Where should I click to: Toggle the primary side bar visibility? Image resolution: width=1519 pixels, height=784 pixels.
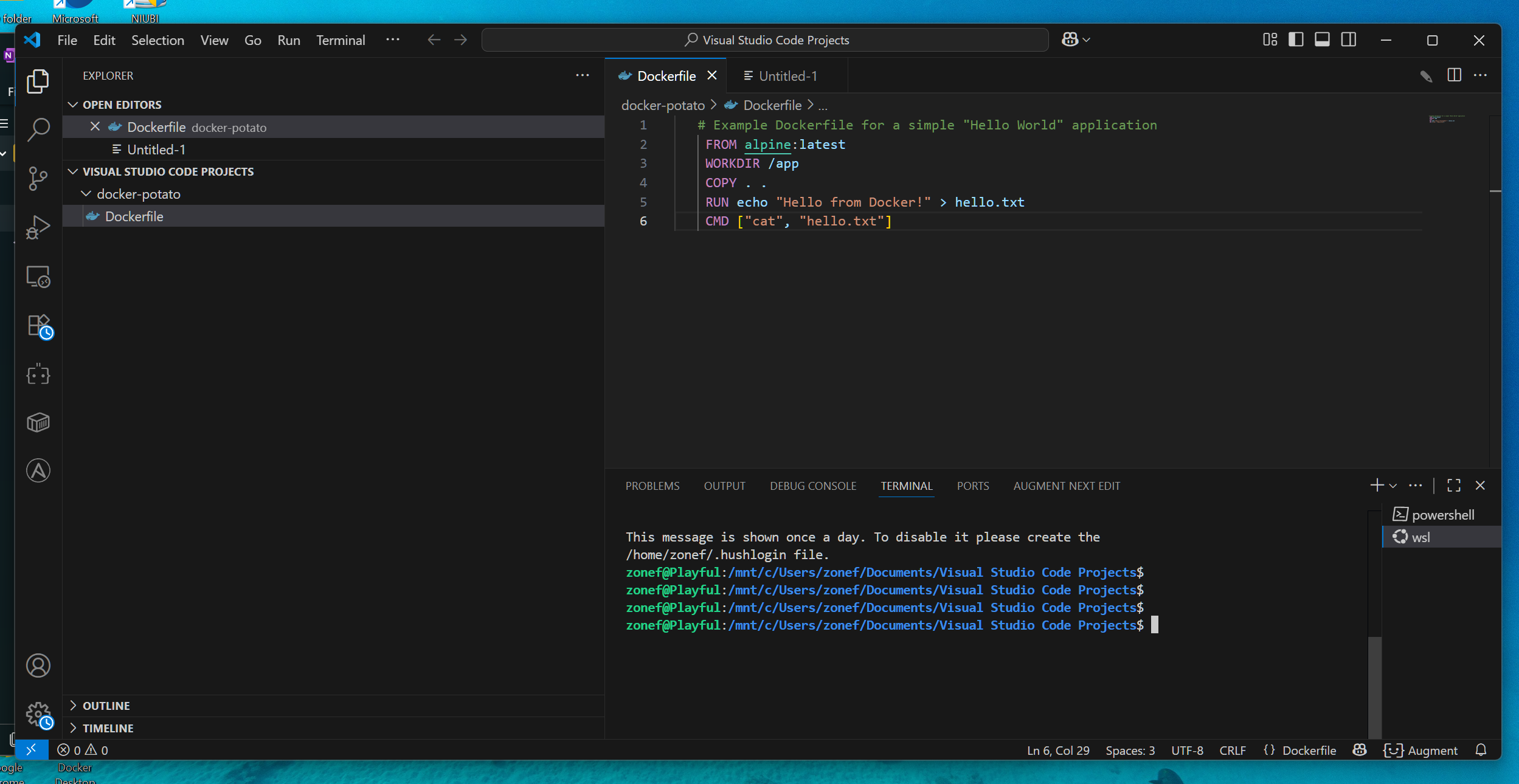(x=1296, y=40)
